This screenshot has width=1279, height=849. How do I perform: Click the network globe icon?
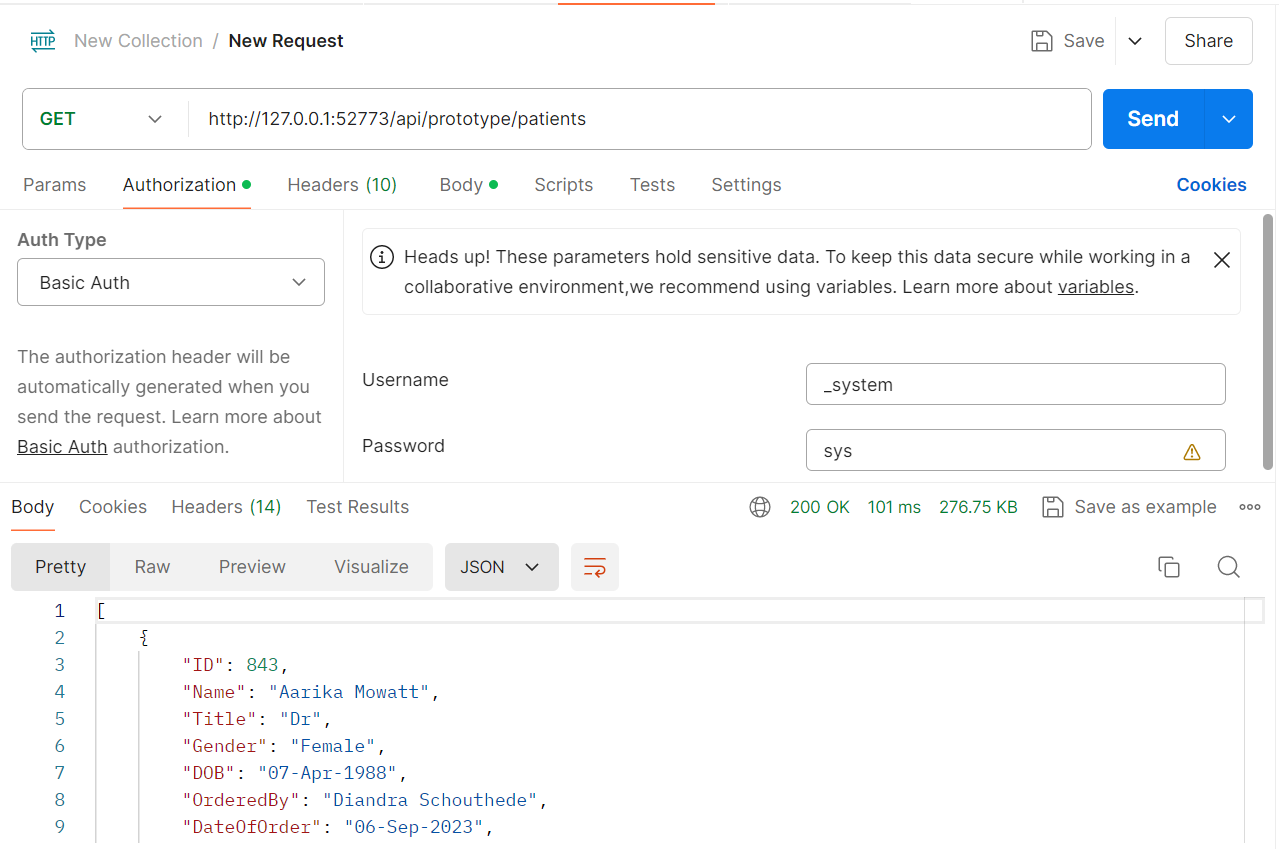click(x=760, y=507)
